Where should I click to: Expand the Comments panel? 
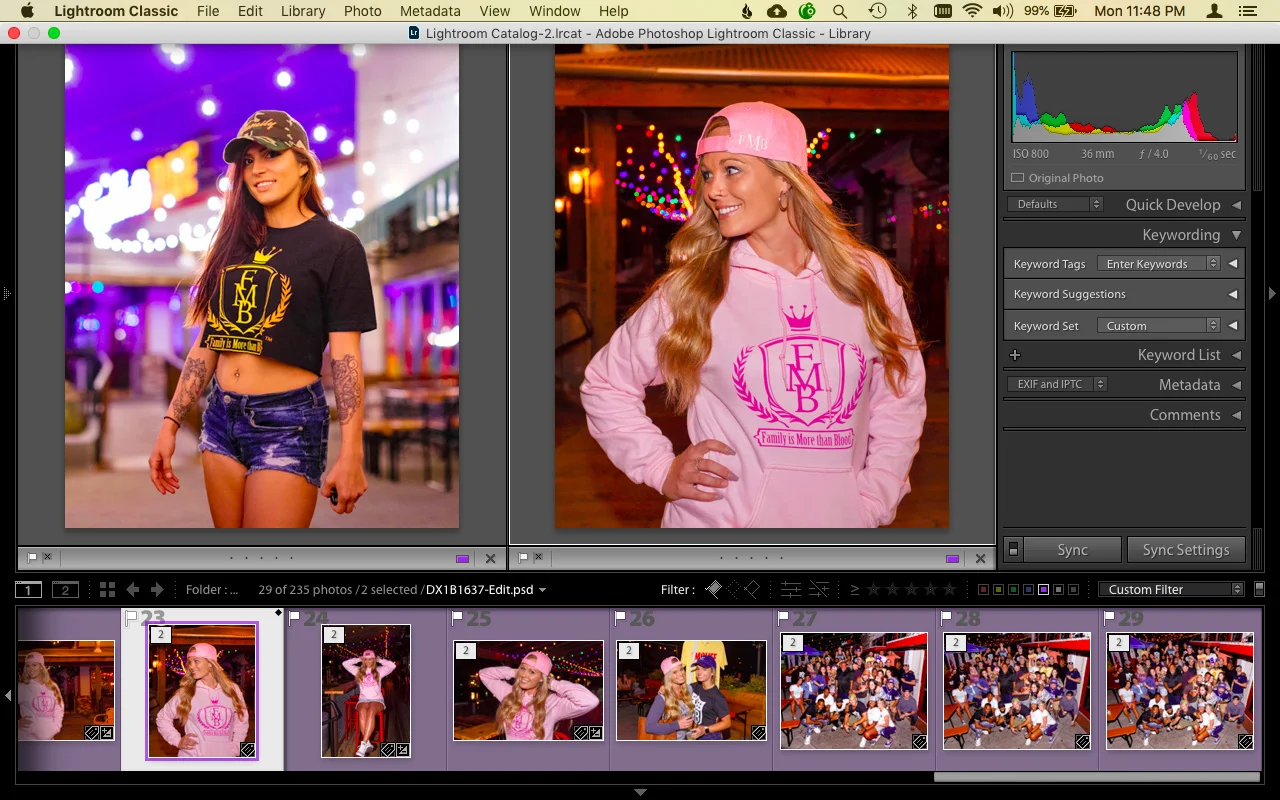coord(1236,415)
